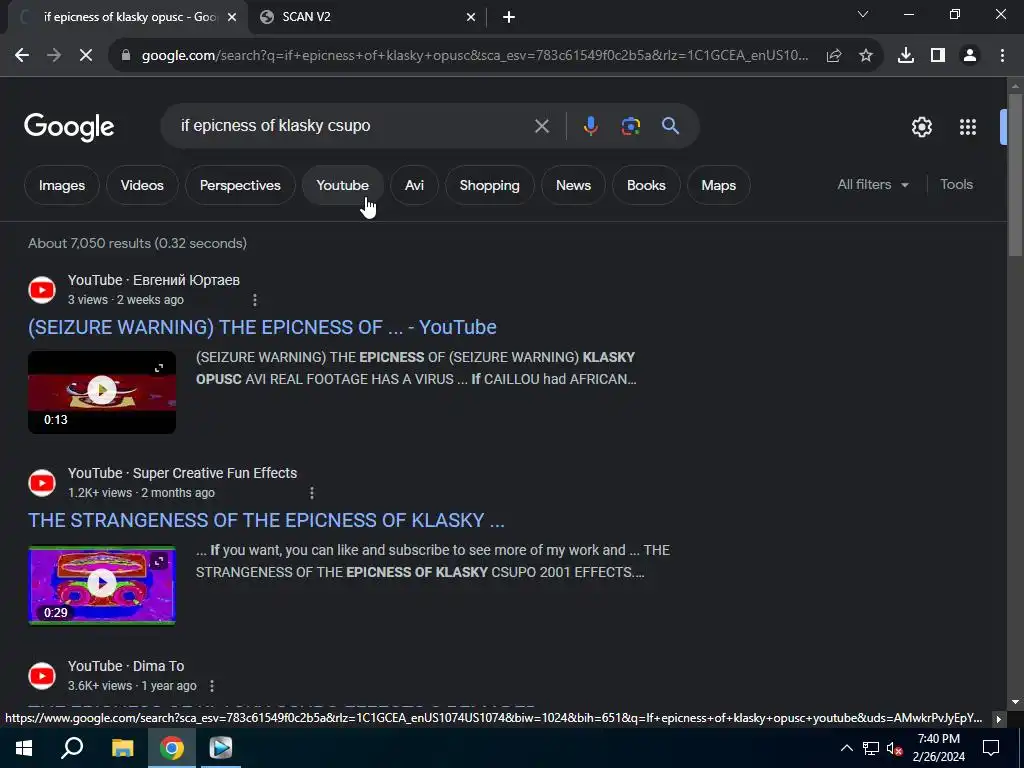Open the tab search chevron in Chrome title bar
This screenshot has width=1024, height=768.
(863, 14)
